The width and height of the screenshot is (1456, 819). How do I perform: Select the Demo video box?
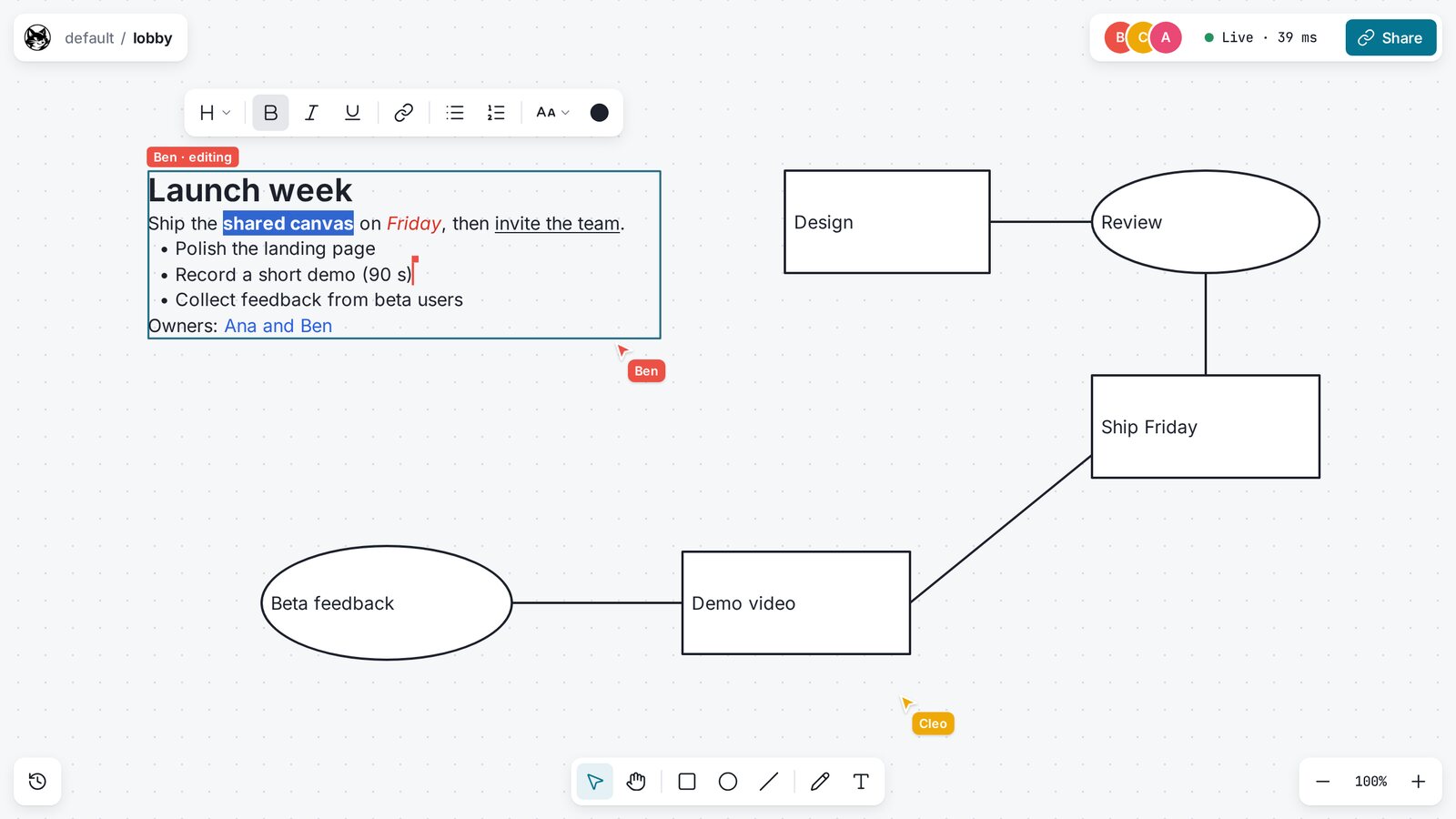point(796,602)
